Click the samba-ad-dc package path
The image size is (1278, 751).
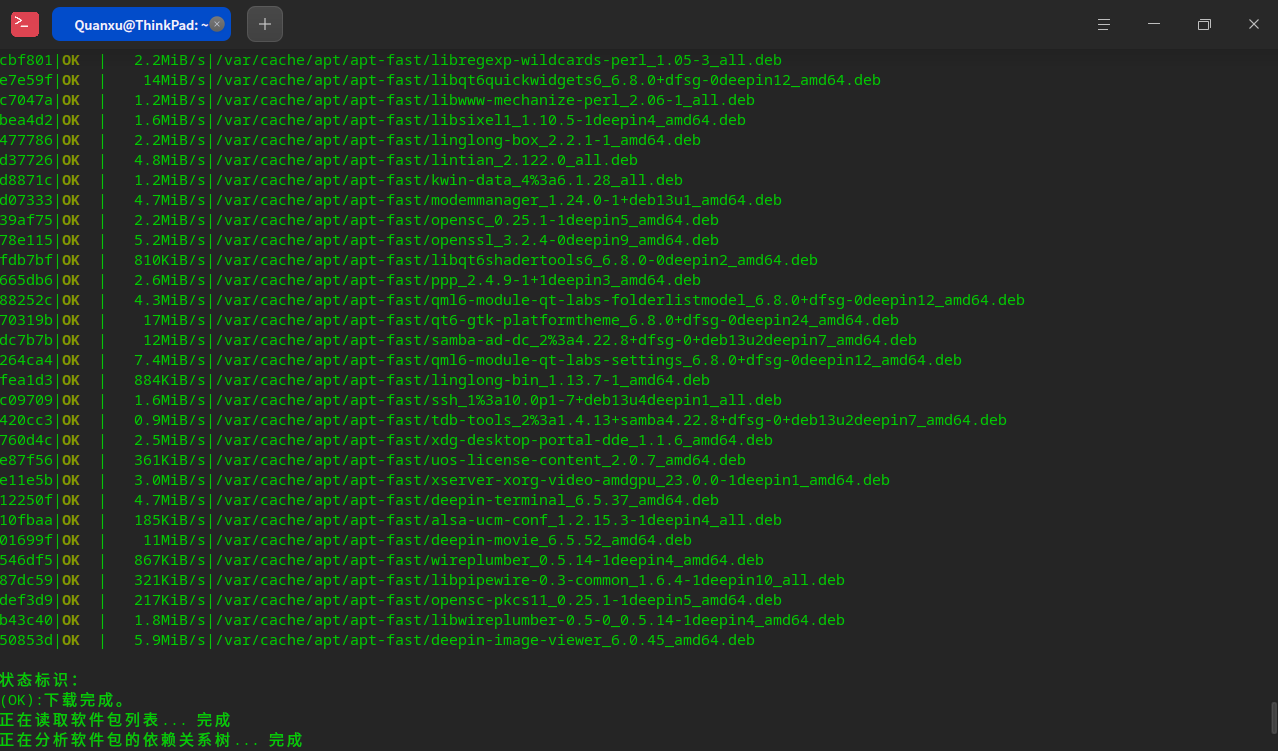(566, 340)
